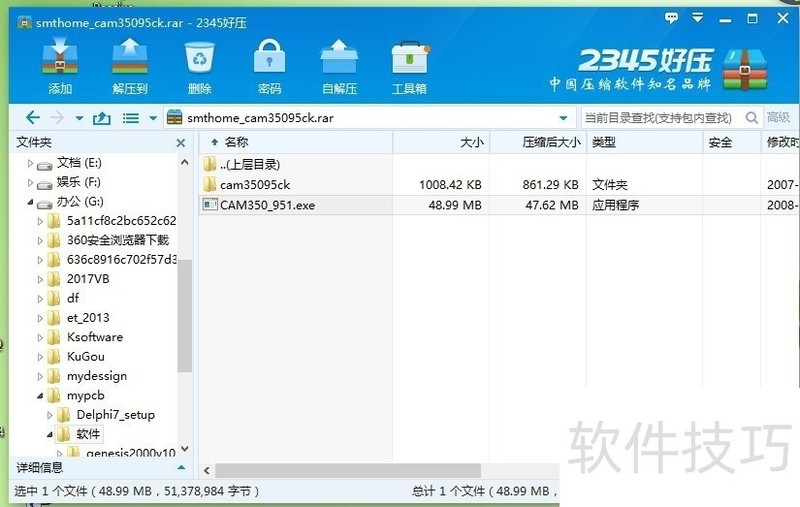
Task: Collapse the mypcb folder node
Action: [40, 396]
